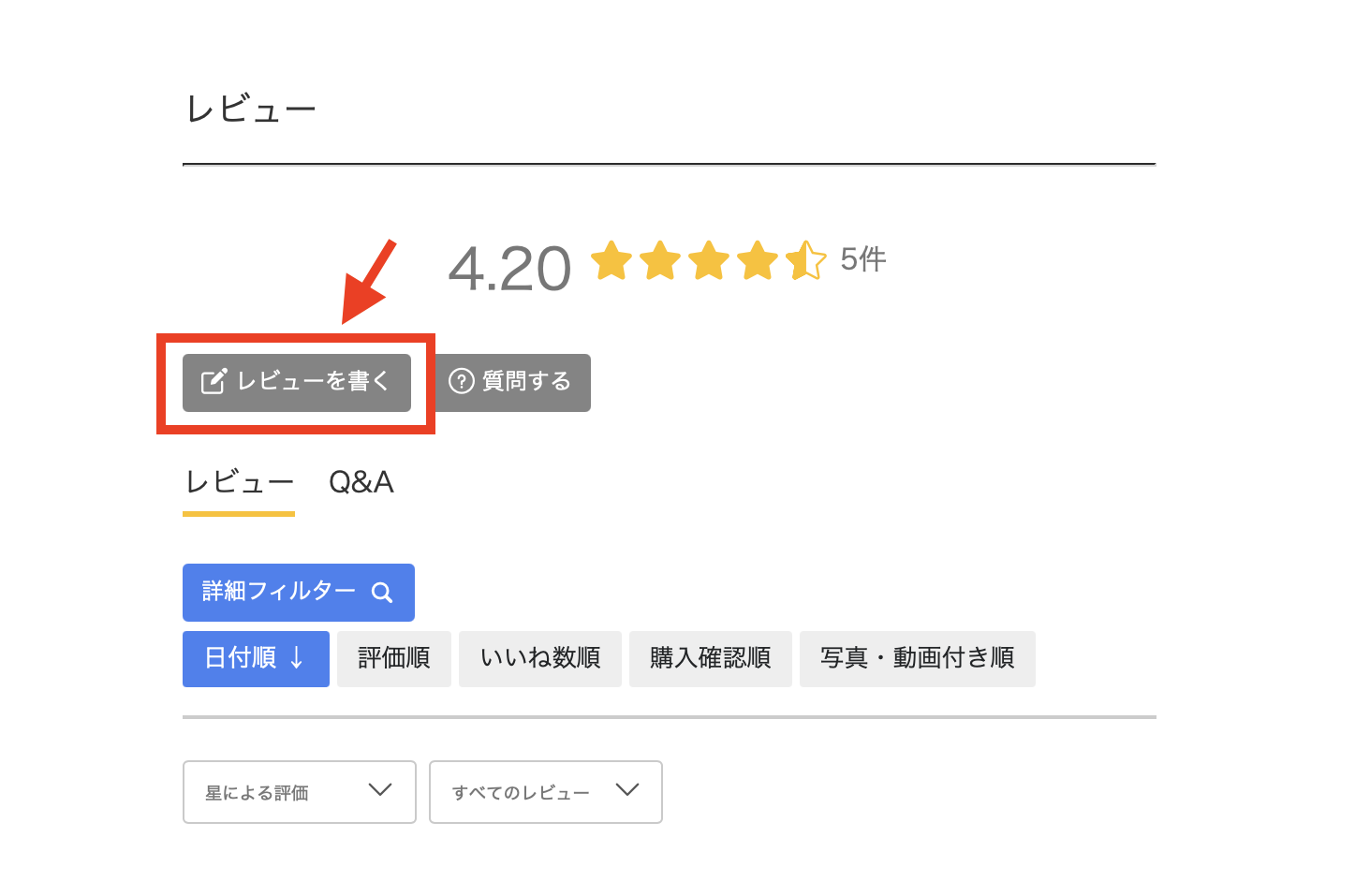1370x896 pixels.
Task: Click the pencil icon on レビューを書く
Action: [x=214, y=382]
